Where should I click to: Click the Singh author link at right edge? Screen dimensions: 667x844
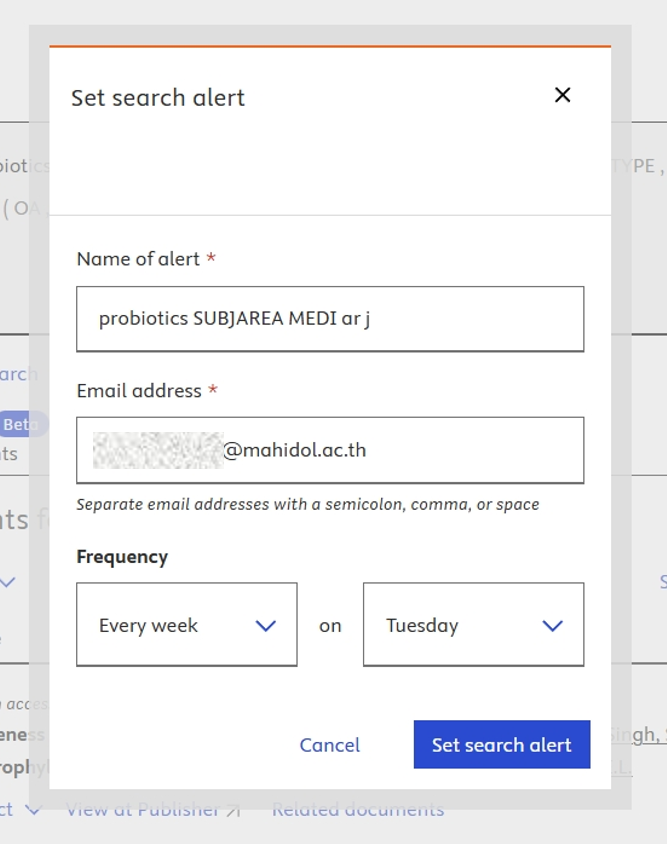638,734
